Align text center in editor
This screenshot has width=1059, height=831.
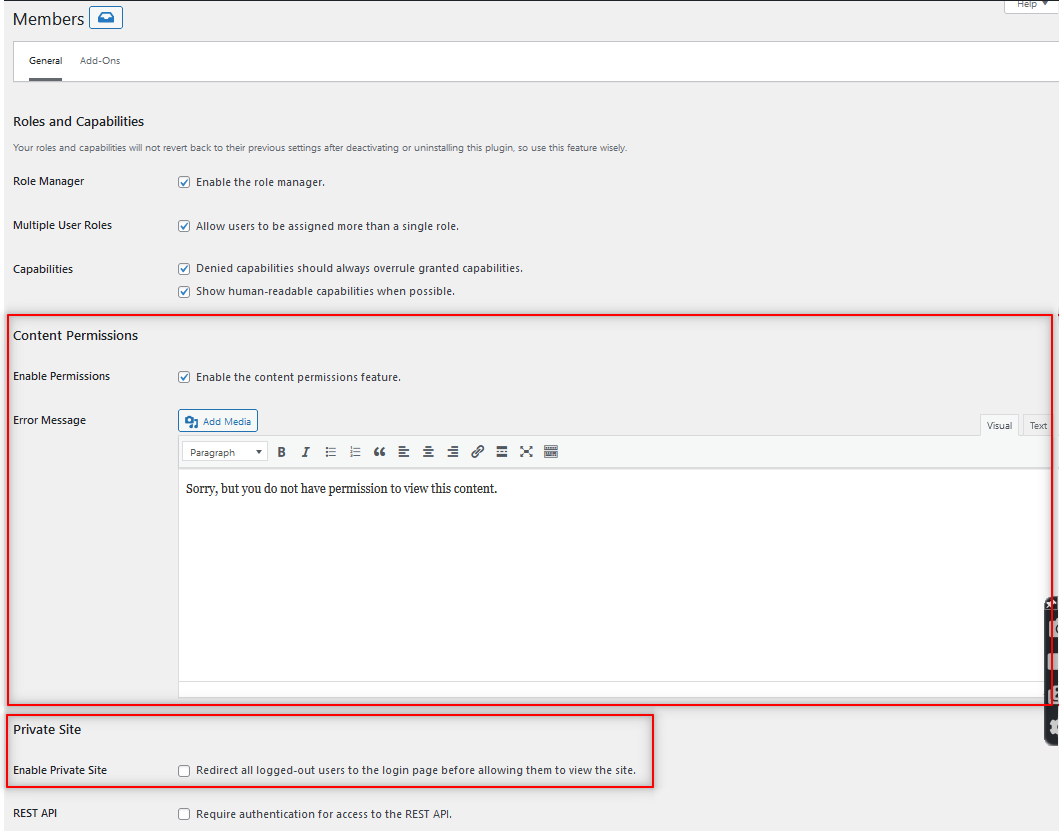428,452
